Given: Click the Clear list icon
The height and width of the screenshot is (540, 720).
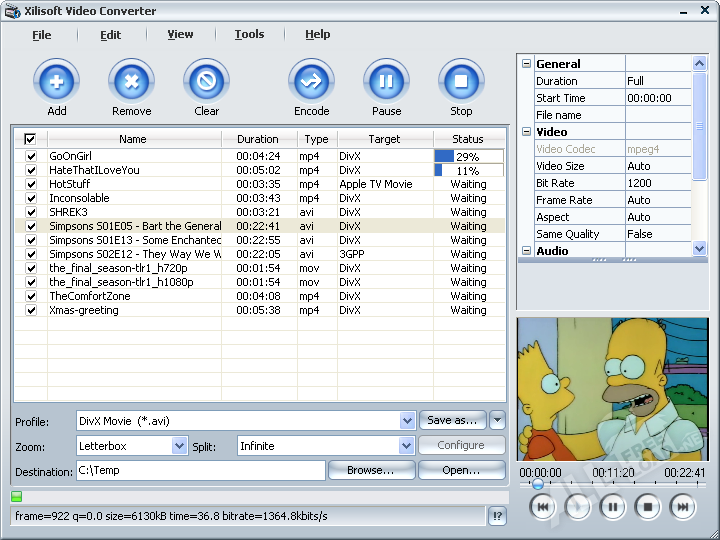Looking at the screenshot, I should [x=207, y=81].
